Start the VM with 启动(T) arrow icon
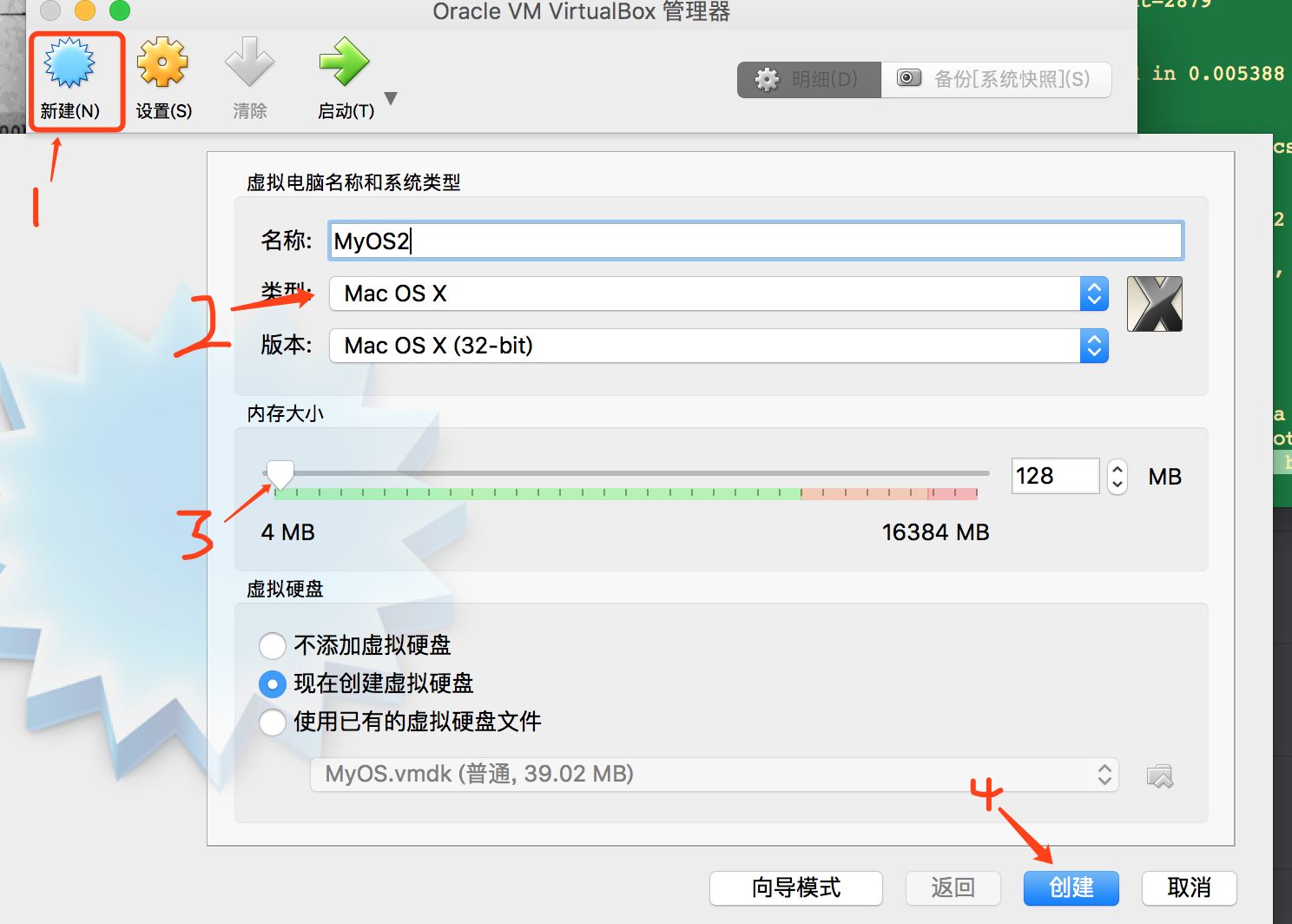This screenshot has height=924, width=1292. 345,63
